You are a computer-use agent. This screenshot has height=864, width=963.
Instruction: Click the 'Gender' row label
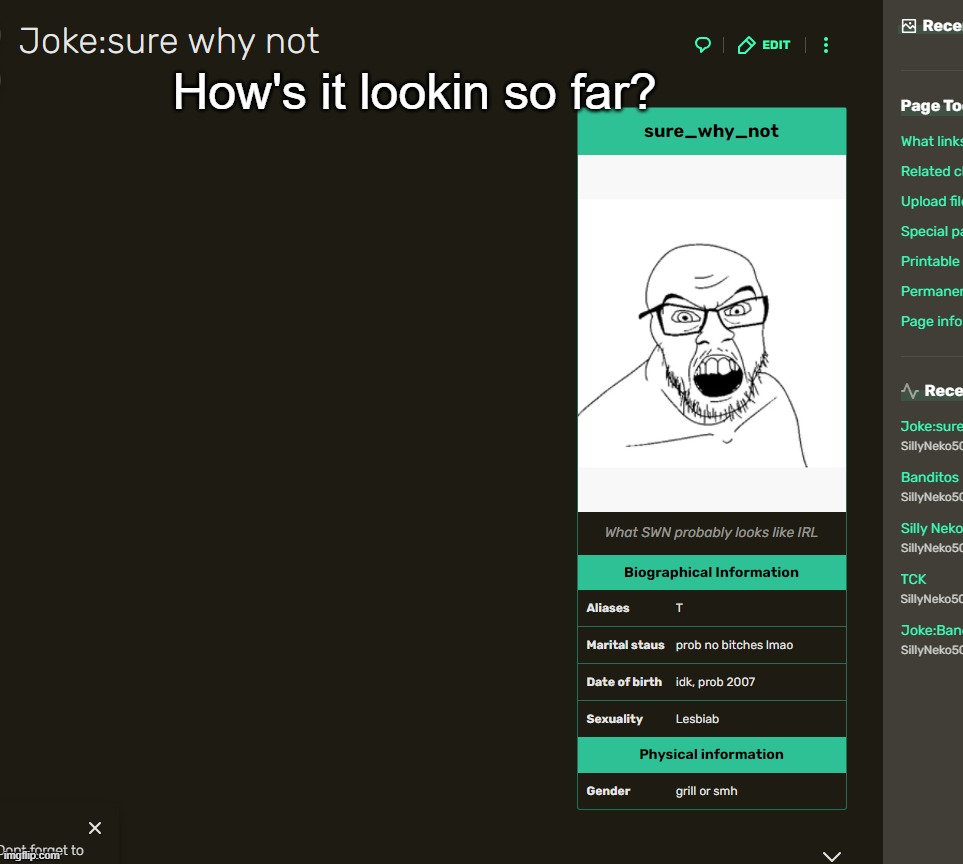pos(608,792)
